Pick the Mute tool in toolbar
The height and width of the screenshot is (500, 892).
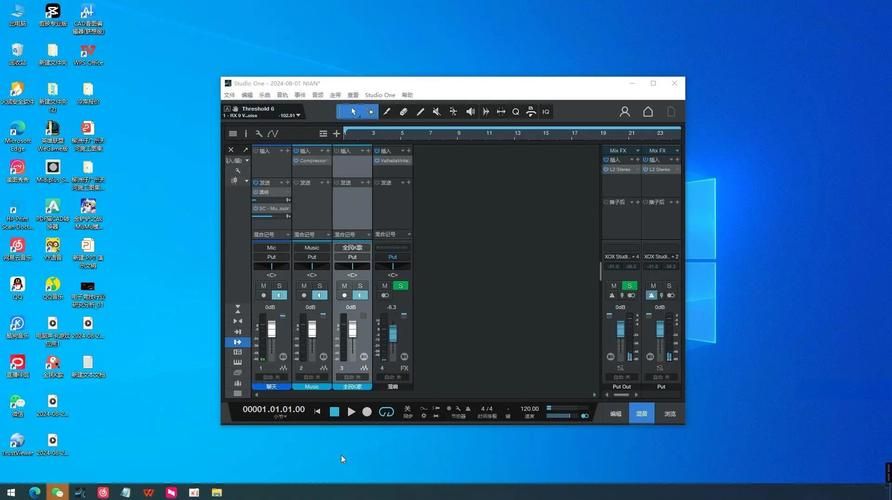436,112
